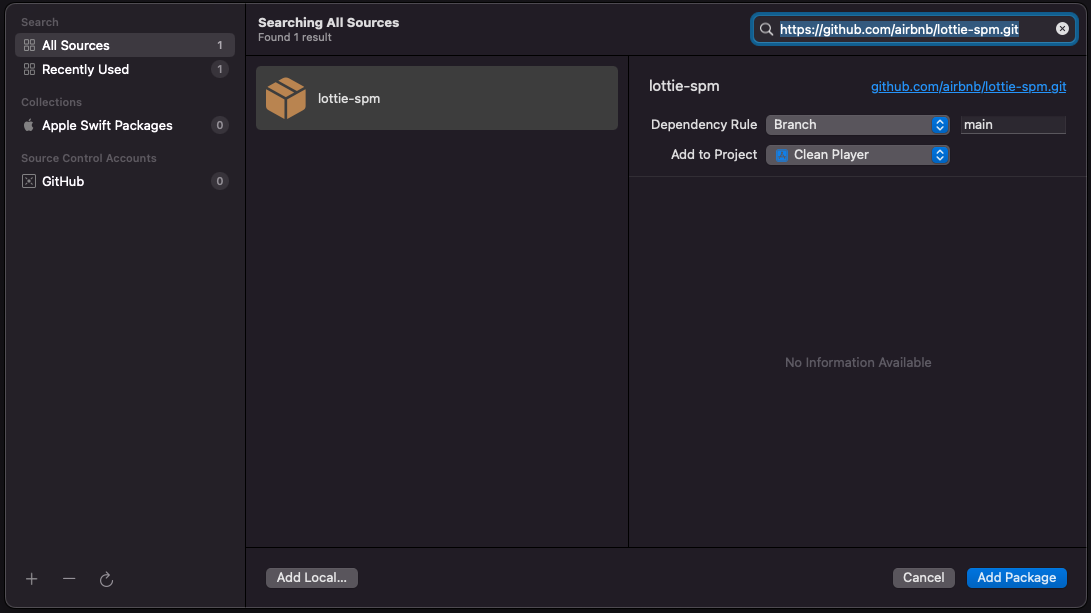Click the Add Package button
Viewport: 1091px width, 613px height.
[x=1017, y=578]
